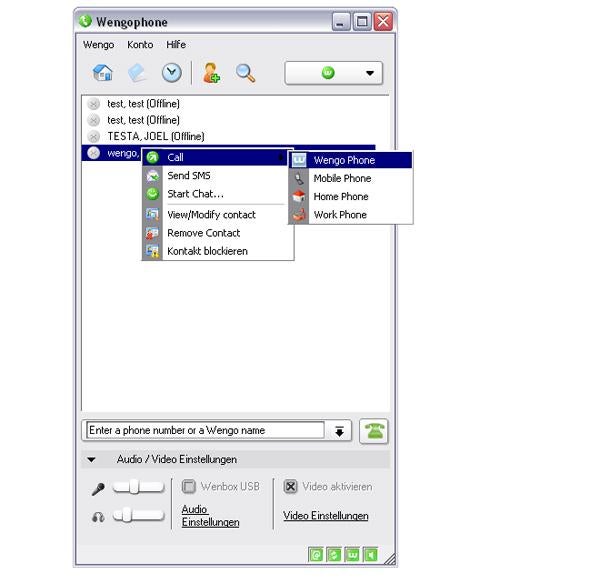Select Home Phone in the Call submenu
Screen dimensions: 600x584
tap(351, 196)
